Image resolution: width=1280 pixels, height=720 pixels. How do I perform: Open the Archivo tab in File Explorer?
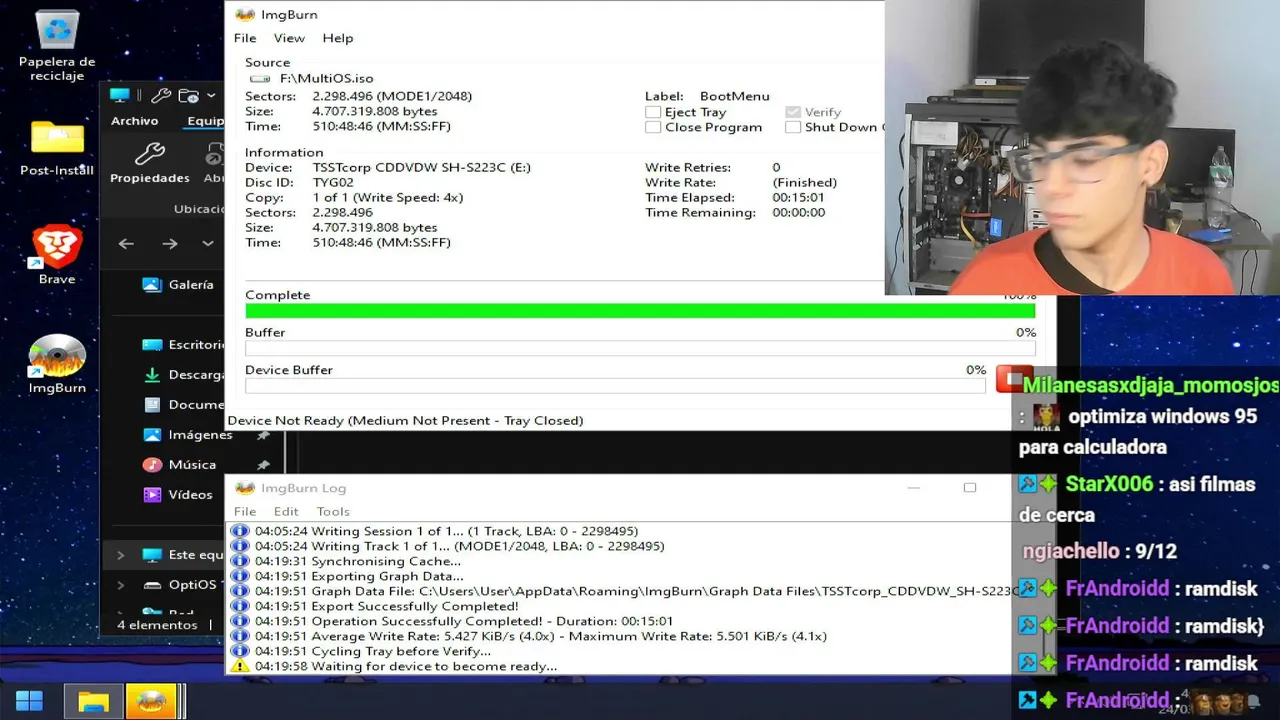pos(135,120)
